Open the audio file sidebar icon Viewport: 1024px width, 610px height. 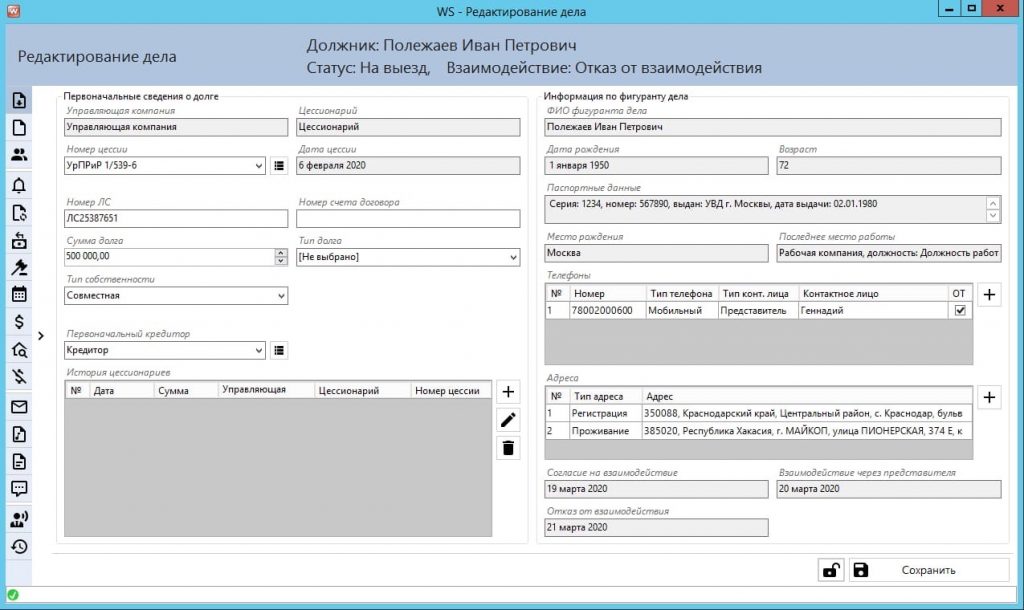point(19,434)
